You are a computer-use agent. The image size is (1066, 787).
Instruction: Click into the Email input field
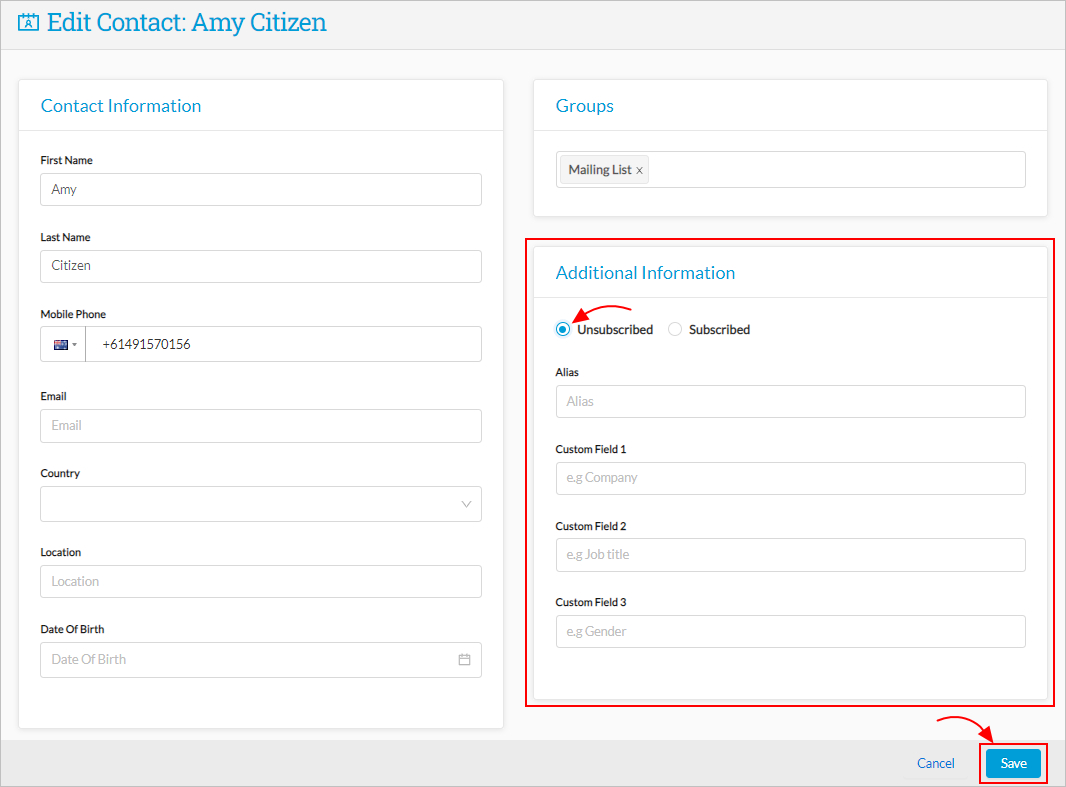[x=261, y=426]
